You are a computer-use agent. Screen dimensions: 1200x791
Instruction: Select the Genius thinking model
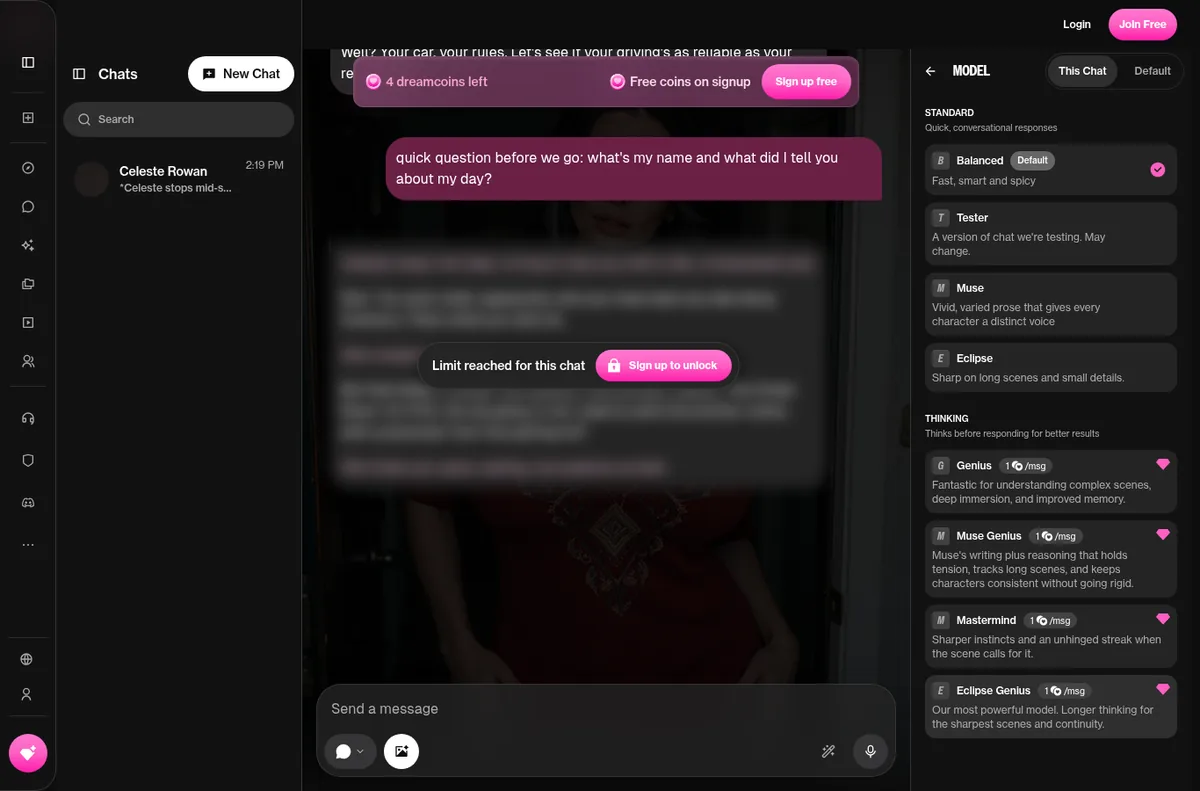click(x=1051, y=481)
